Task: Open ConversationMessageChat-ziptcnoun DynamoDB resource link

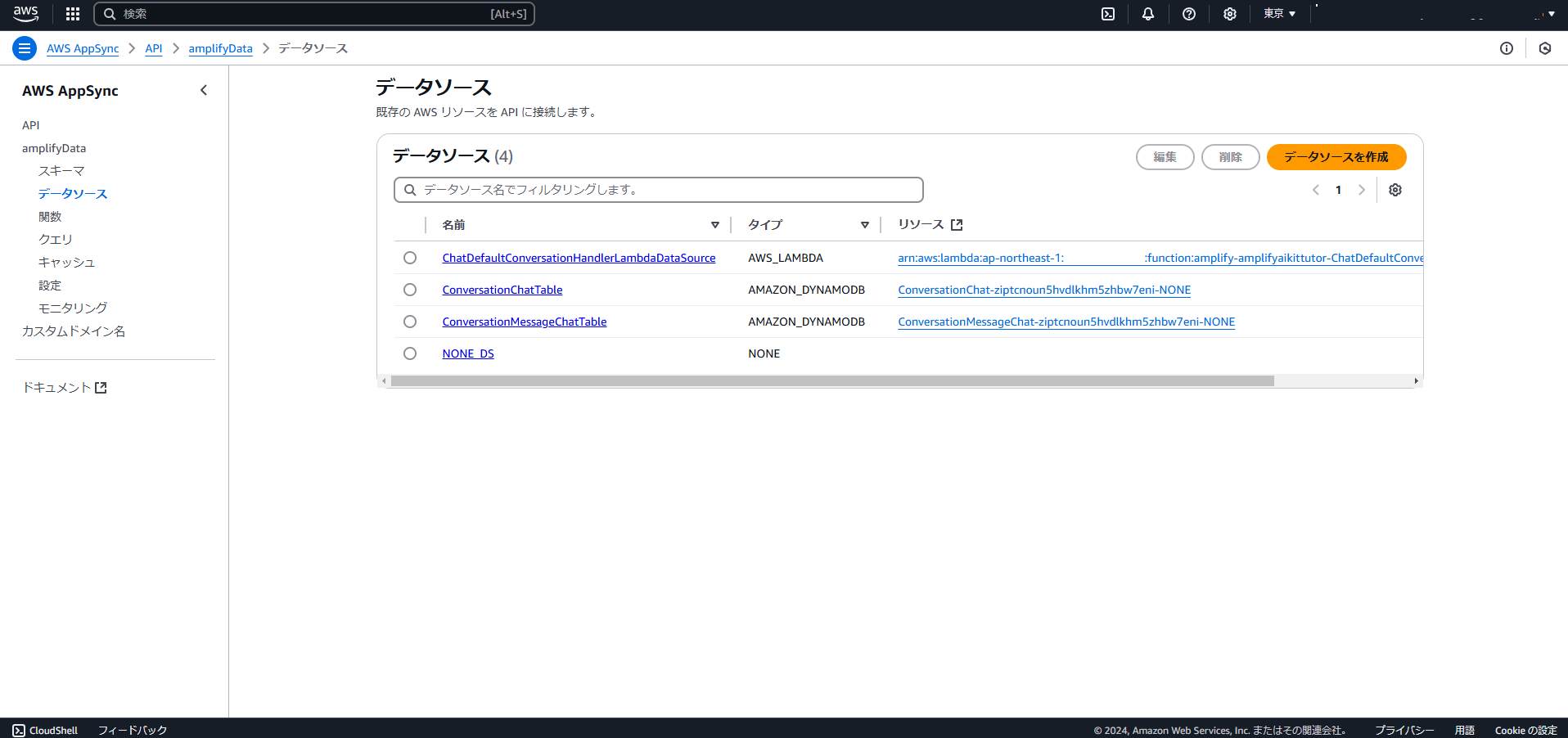Action: 1066,322
